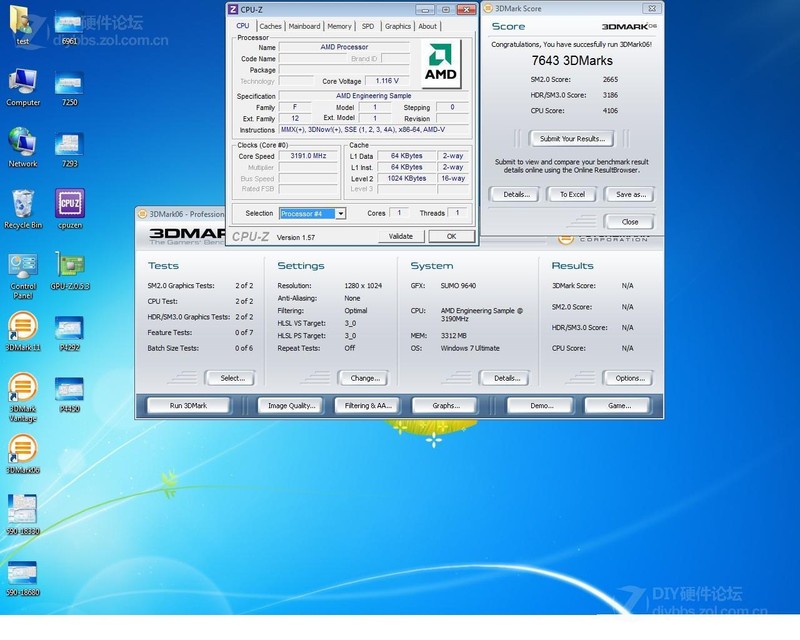The height and width of the screenshot is (640, 800).
Task: Open the P4292 screenshot file icon
Action: point(69,334)
